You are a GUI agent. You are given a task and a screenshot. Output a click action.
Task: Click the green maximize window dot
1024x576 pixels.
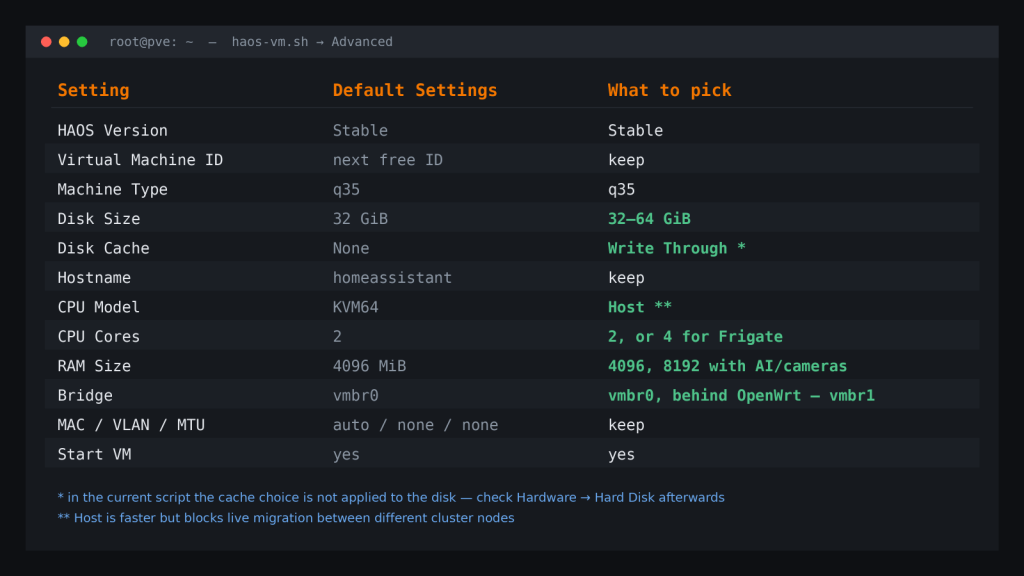82,42
